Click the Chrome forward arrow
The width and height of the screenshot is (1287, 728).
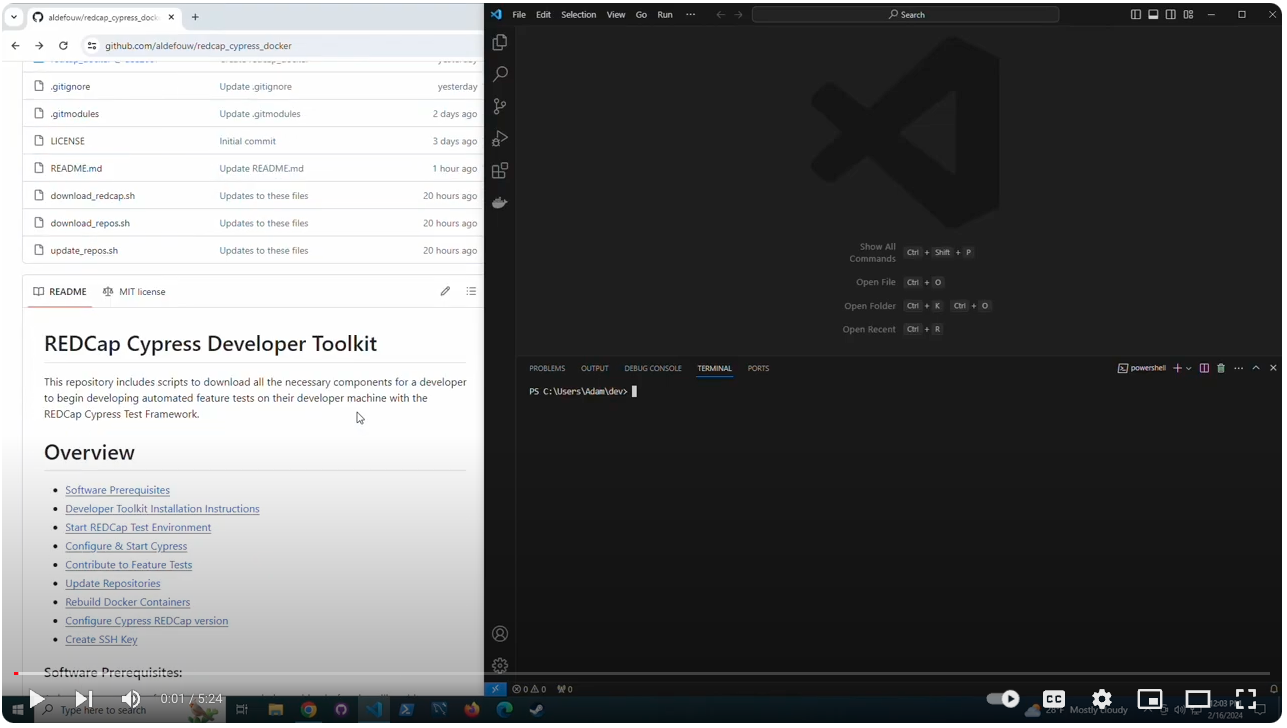(x=39, y=46)
